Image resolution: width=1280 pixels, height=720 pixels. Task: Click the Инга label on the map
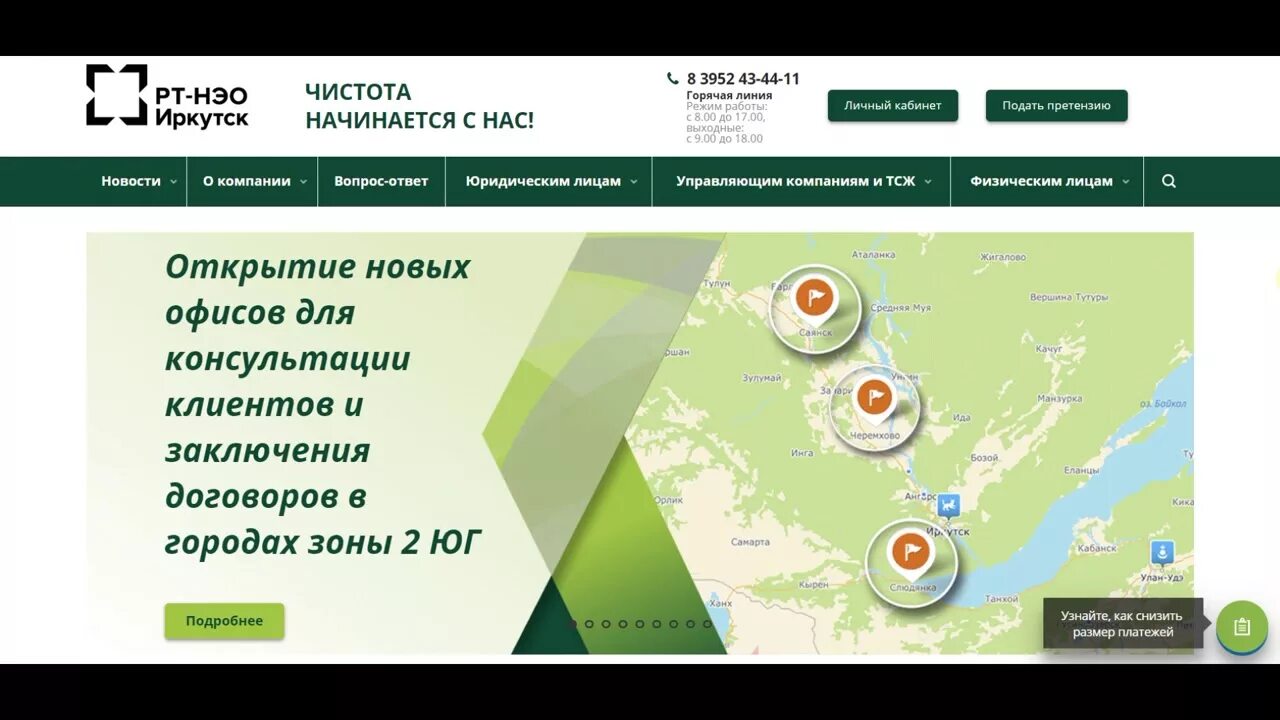point(802,453)
